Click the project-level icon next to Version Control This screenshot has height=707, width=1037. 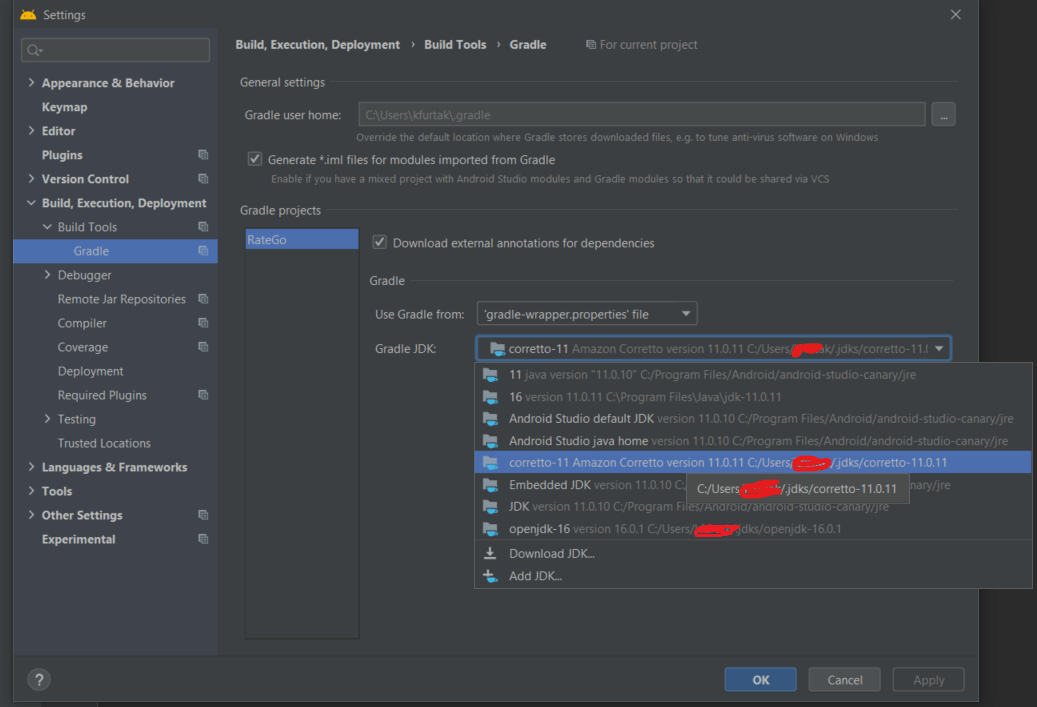pyautogui.click(x=203, y=179)
